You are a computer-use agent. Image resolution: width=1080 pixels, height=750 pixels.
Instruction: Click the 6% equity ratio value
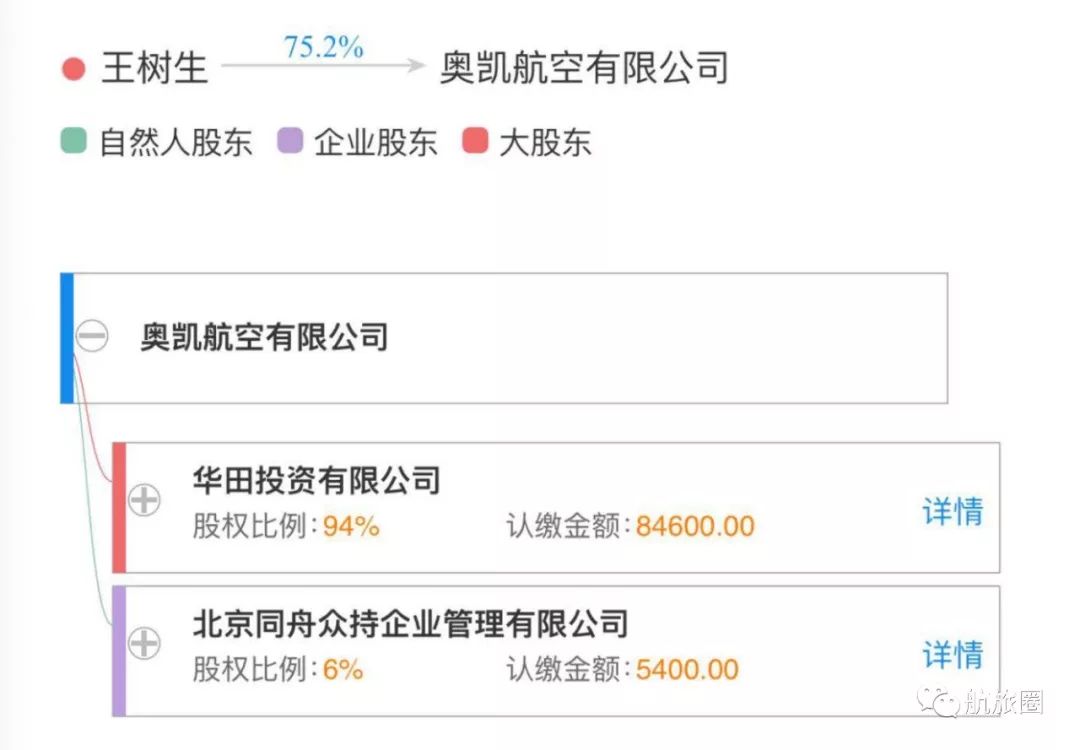click(x=342, y=669)
